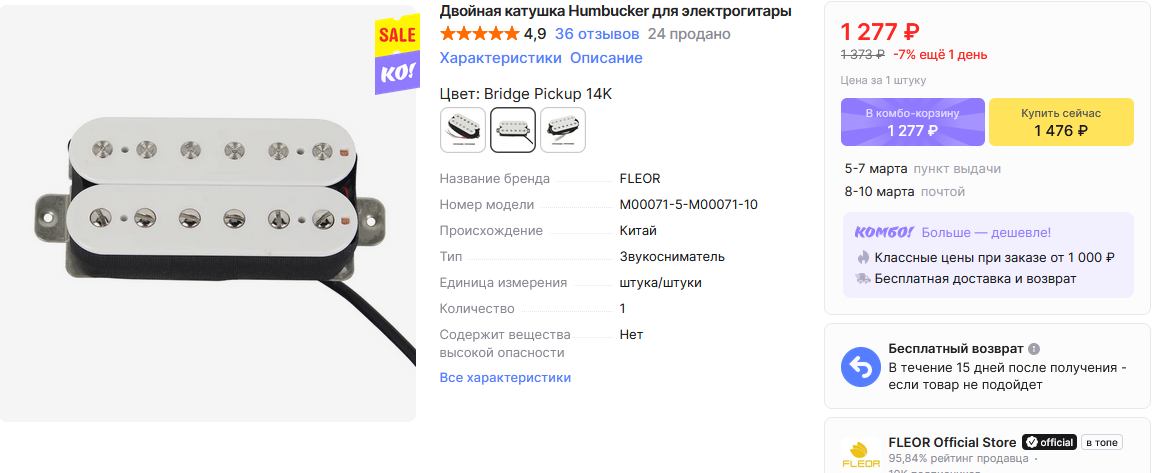Click Купить сейчас for 1 476 ₽
This screenshot has height=473, width=1159.
click(1061, 122)
